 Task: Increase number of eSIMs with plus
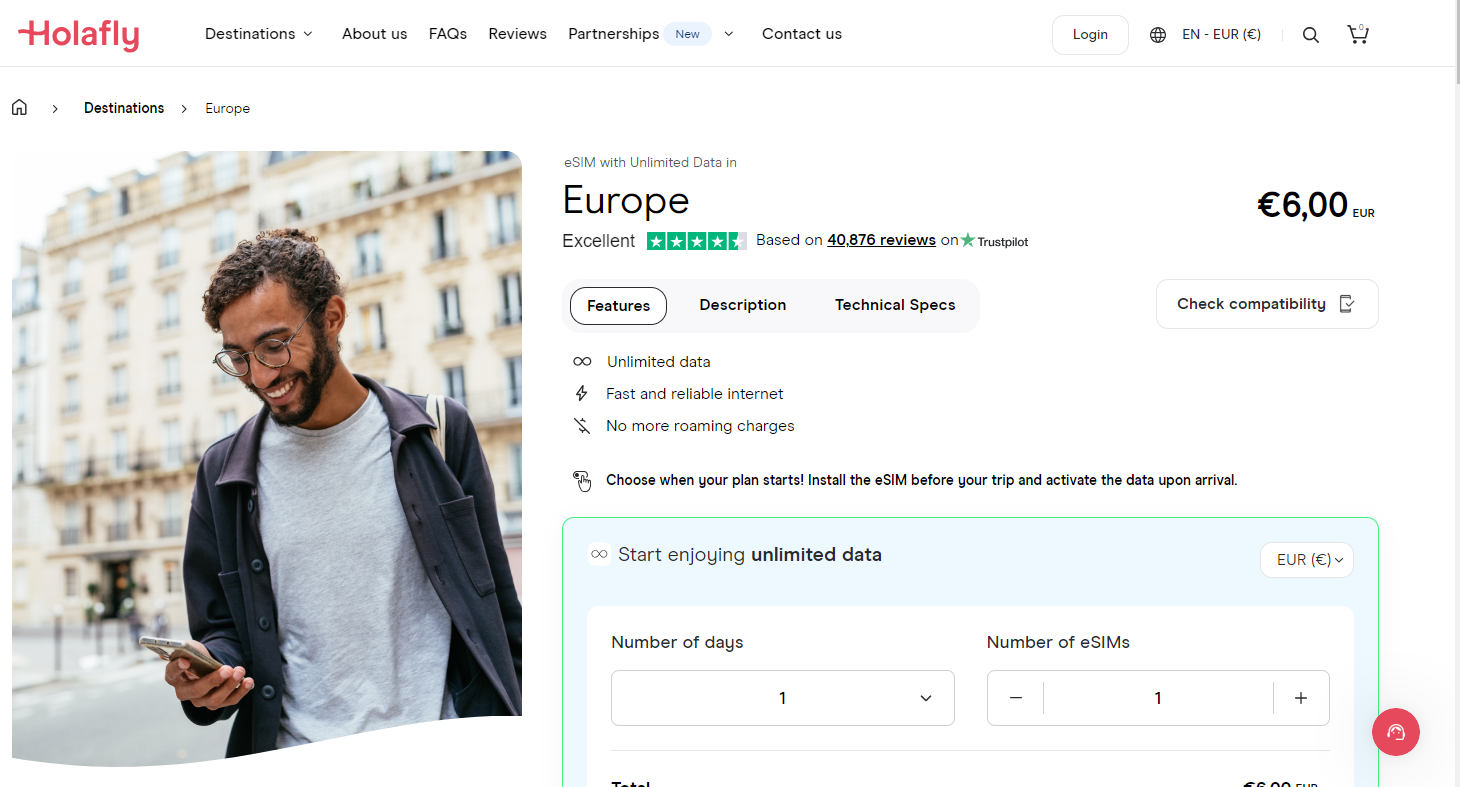(1300, 698)
